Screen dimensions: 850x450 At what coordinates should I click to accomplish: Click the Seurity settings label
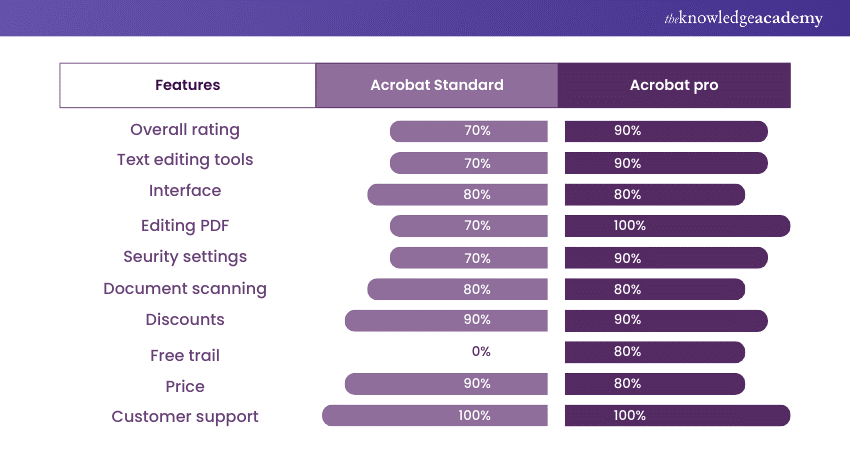click(185, 257)
